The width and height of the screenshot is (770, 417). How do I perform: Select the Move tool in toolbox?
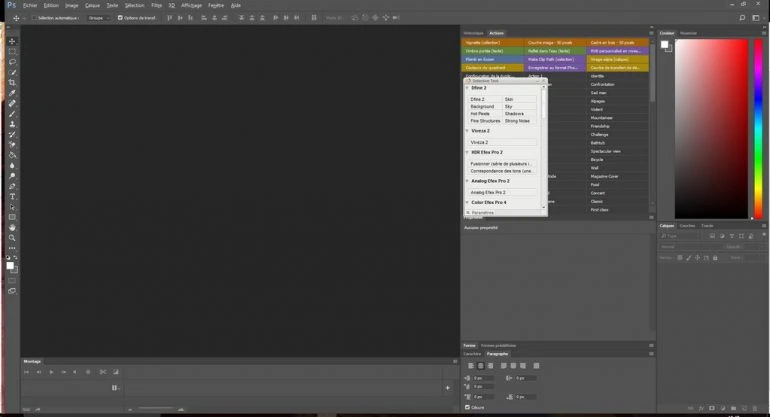click(12, 40)
